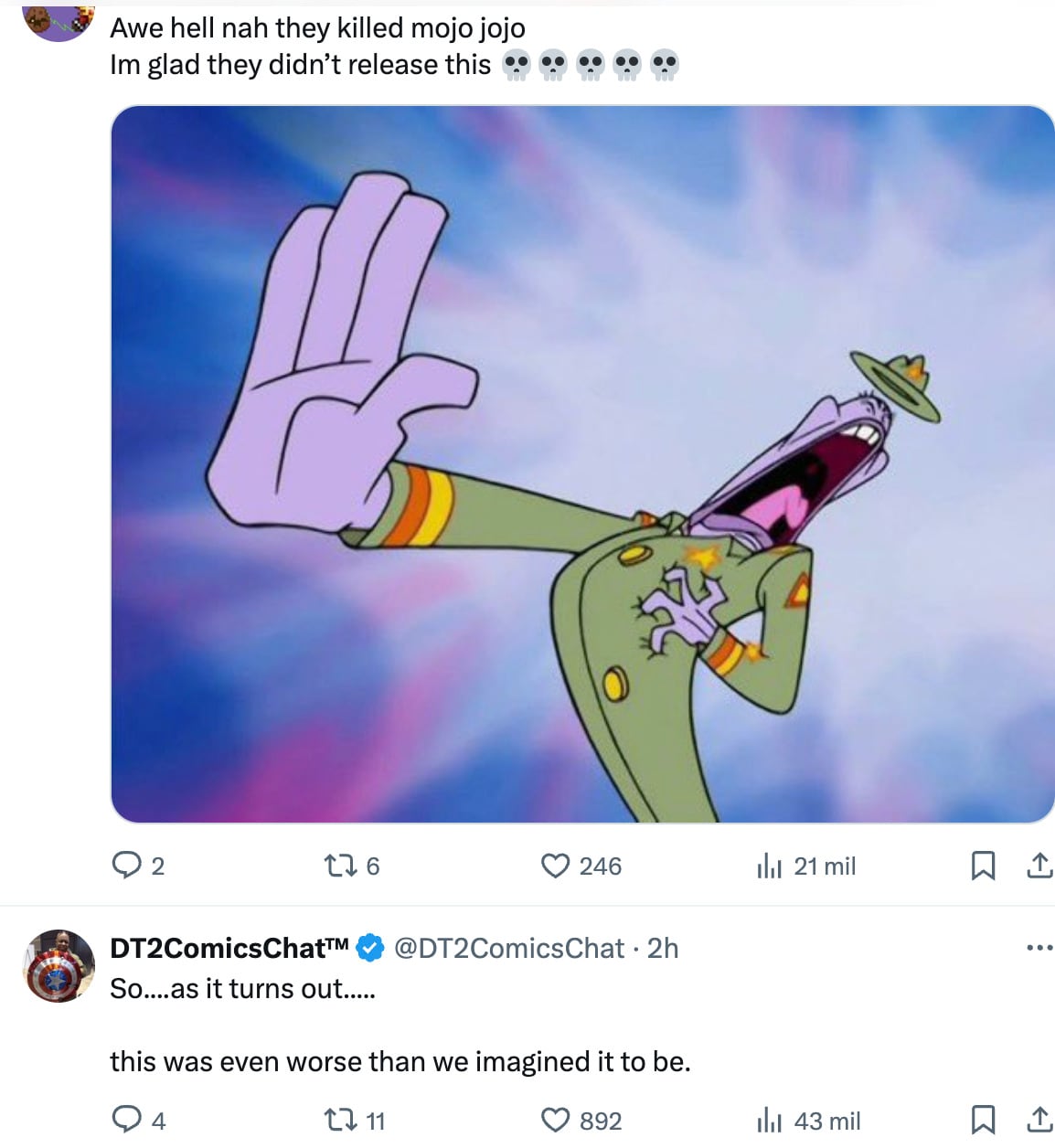The width and height of the screenshot is (1055, 1148).
Task: Open repost menu showing 11 reposts
Action: click(x=340, y=1120)
